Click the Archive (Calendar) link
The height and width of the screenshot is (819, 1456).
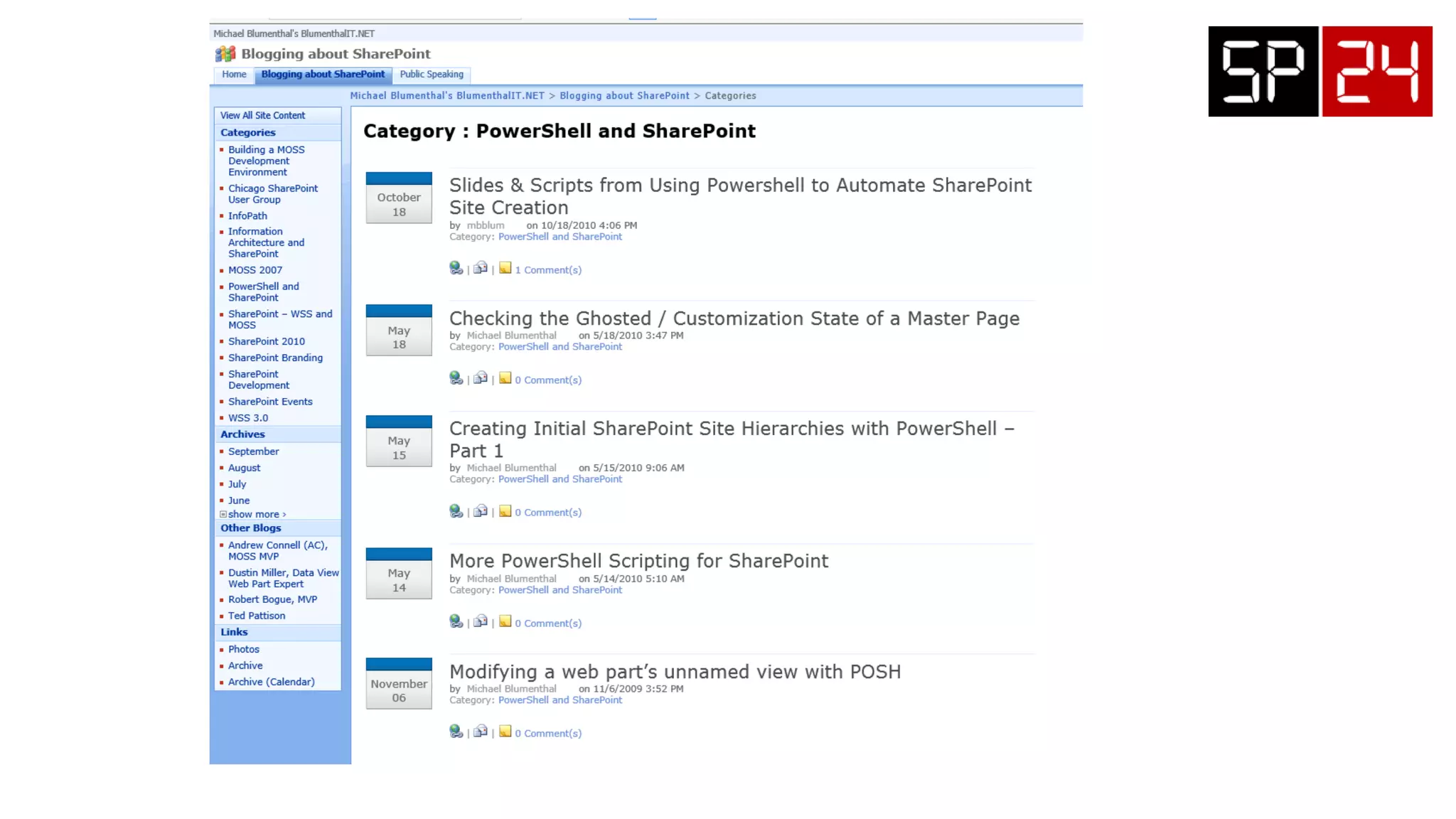coord(271,682)
